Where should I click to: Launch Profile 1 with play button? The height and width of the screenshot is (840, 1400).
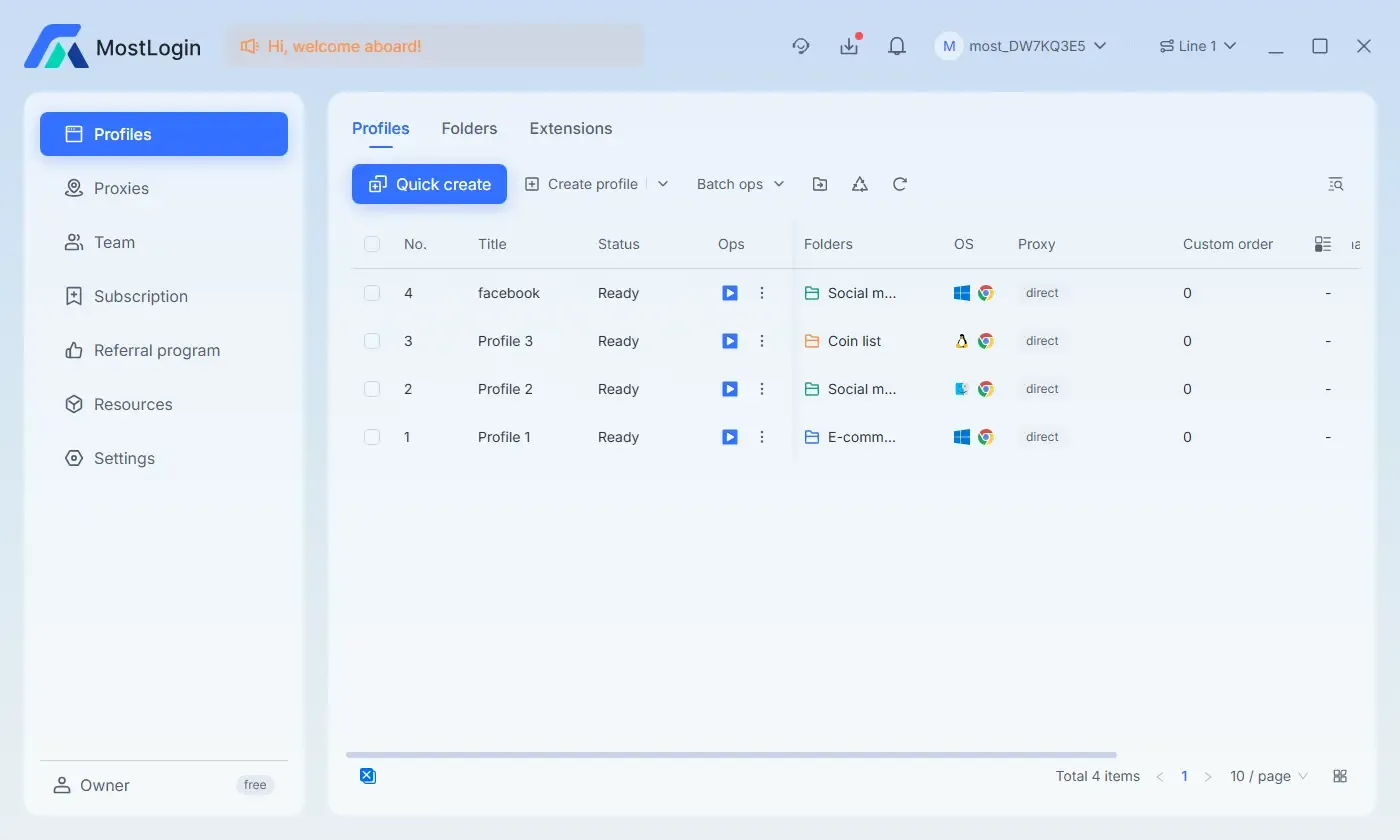coord(730,437)
